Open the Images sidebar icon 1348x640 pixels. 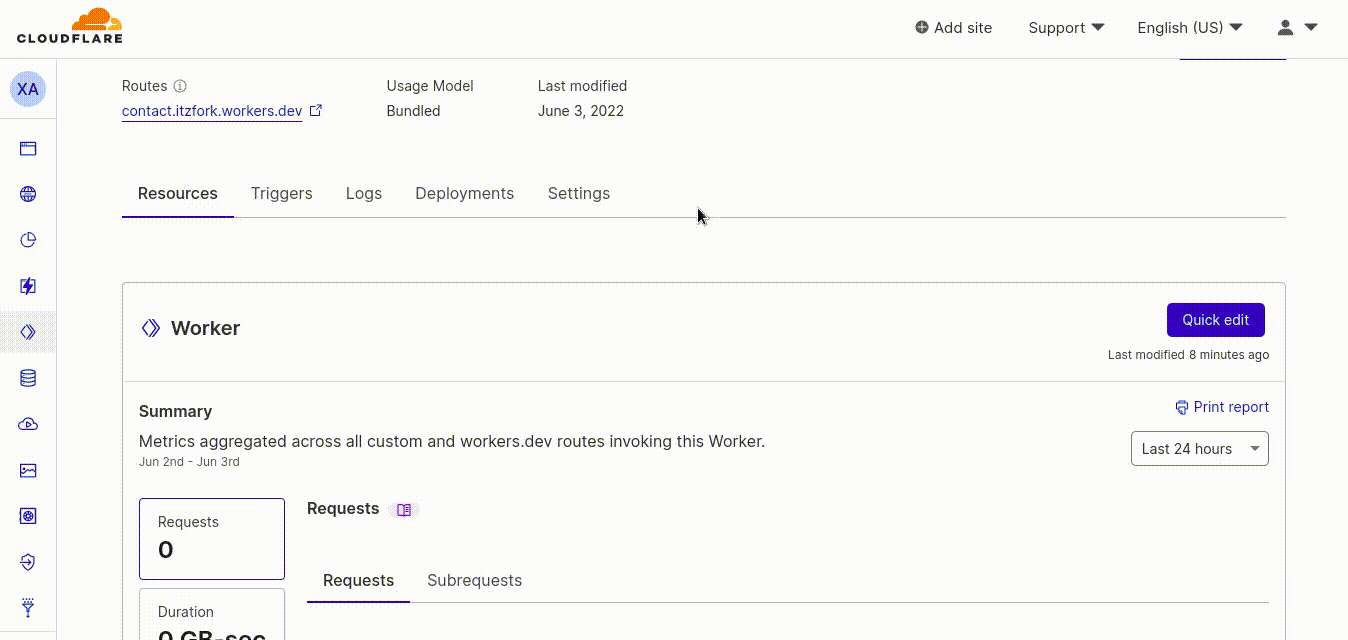(x=28, y=470)
